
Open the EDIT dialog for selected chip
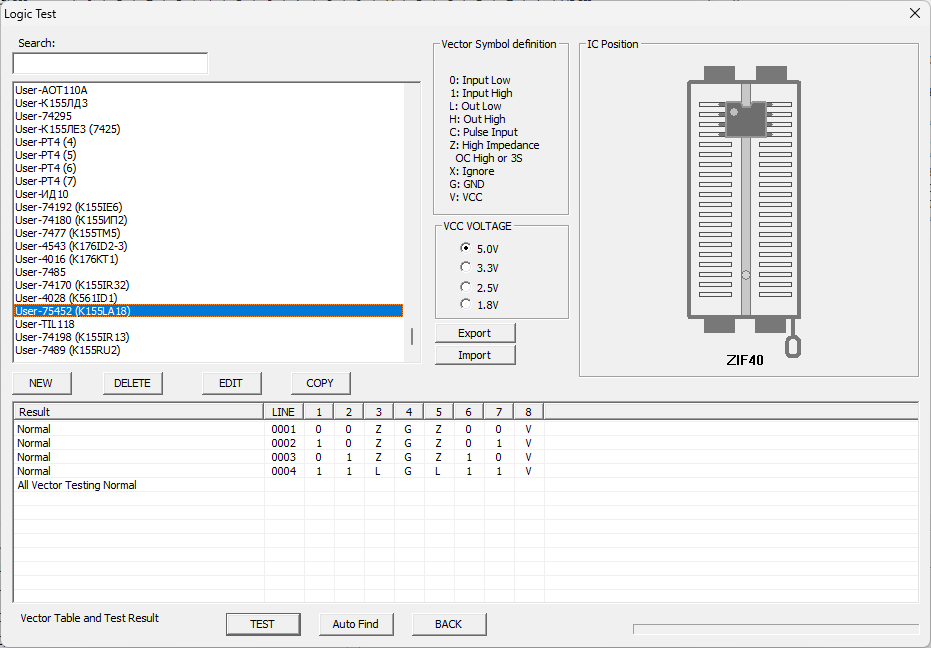coord(231,383)
